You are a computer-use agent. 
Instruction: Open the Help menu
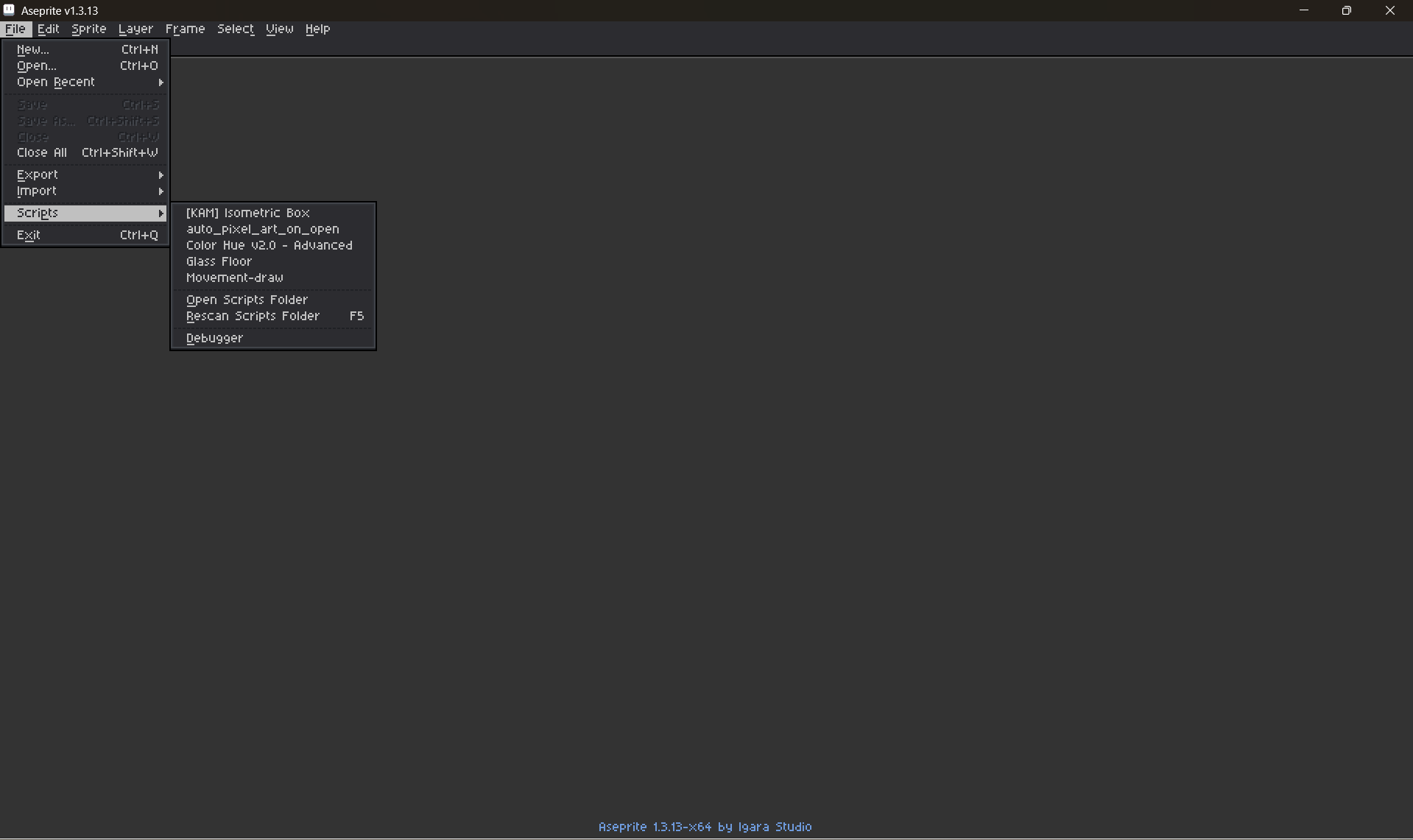click(x=317, y=29)
